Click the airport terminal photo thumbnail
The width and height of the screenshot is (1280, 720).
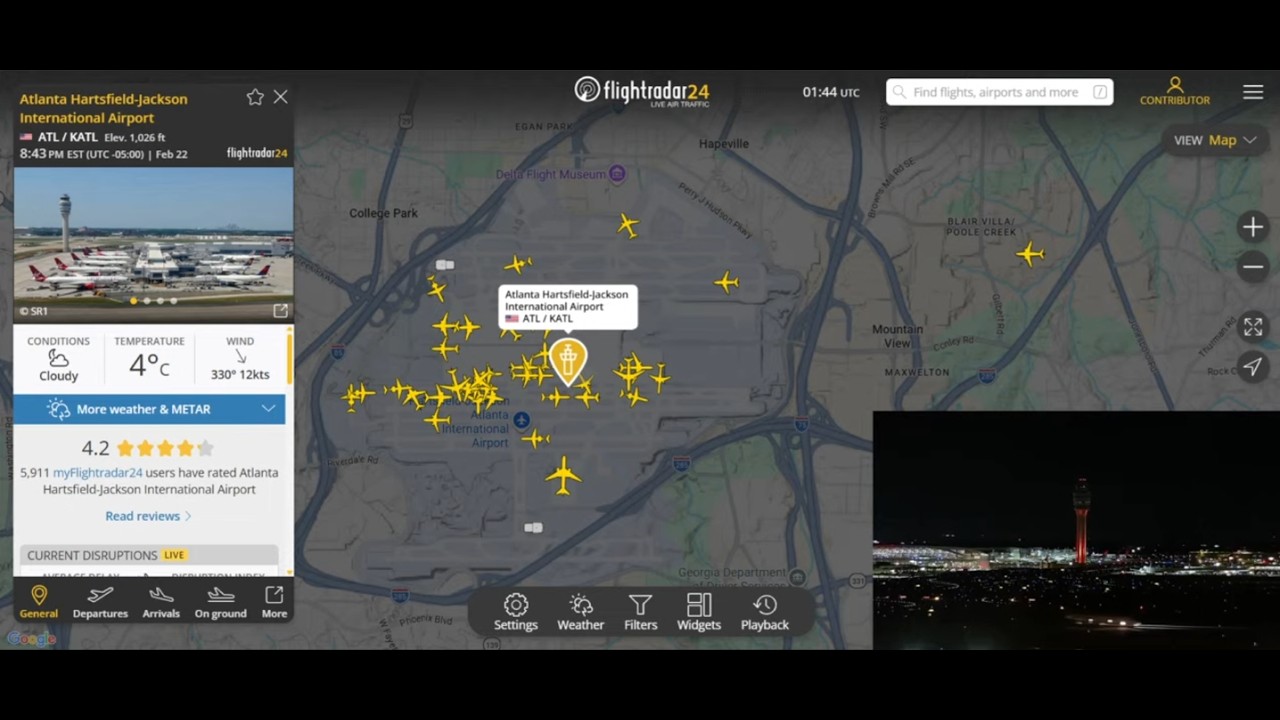153,243
